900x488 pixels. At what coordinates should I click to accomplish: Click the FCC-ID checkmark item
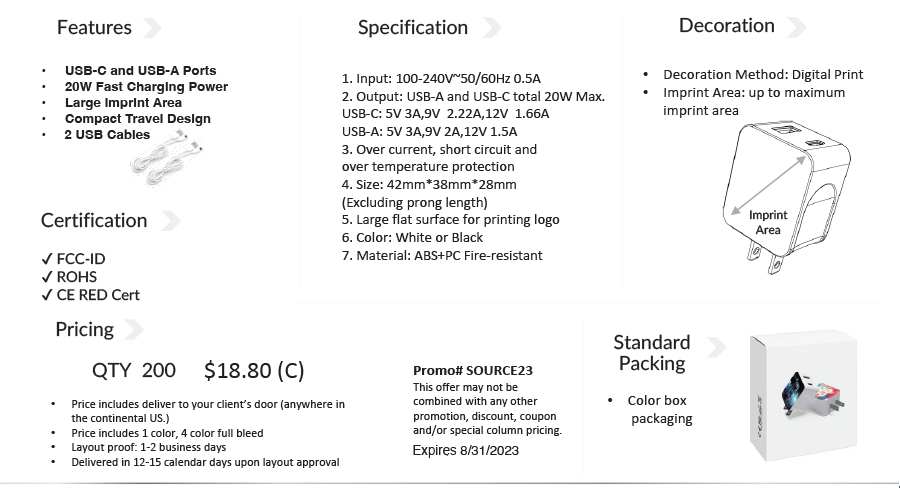73,259
